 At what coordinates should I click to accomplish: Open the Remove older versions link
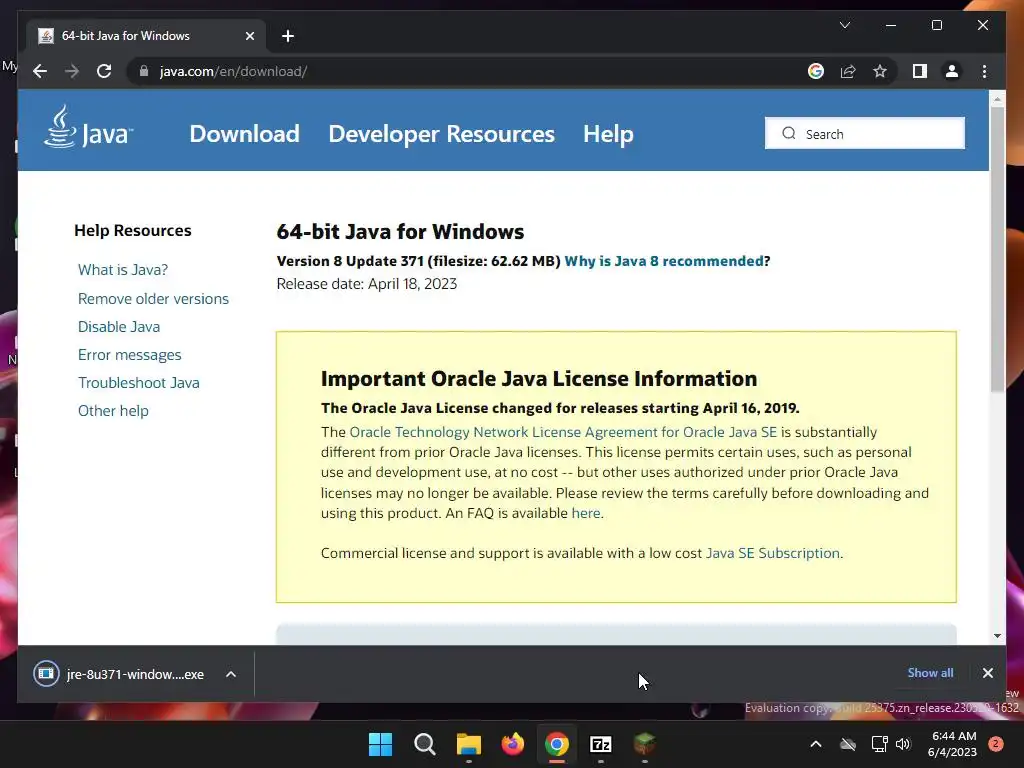coord(153,298)
